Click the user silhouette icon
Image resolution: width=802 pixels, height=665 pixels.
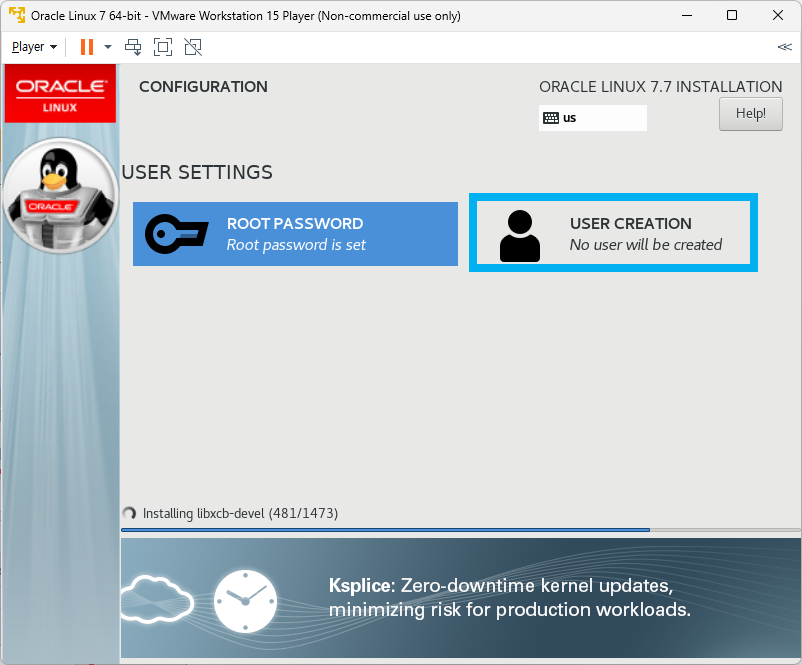click(520, 236)
